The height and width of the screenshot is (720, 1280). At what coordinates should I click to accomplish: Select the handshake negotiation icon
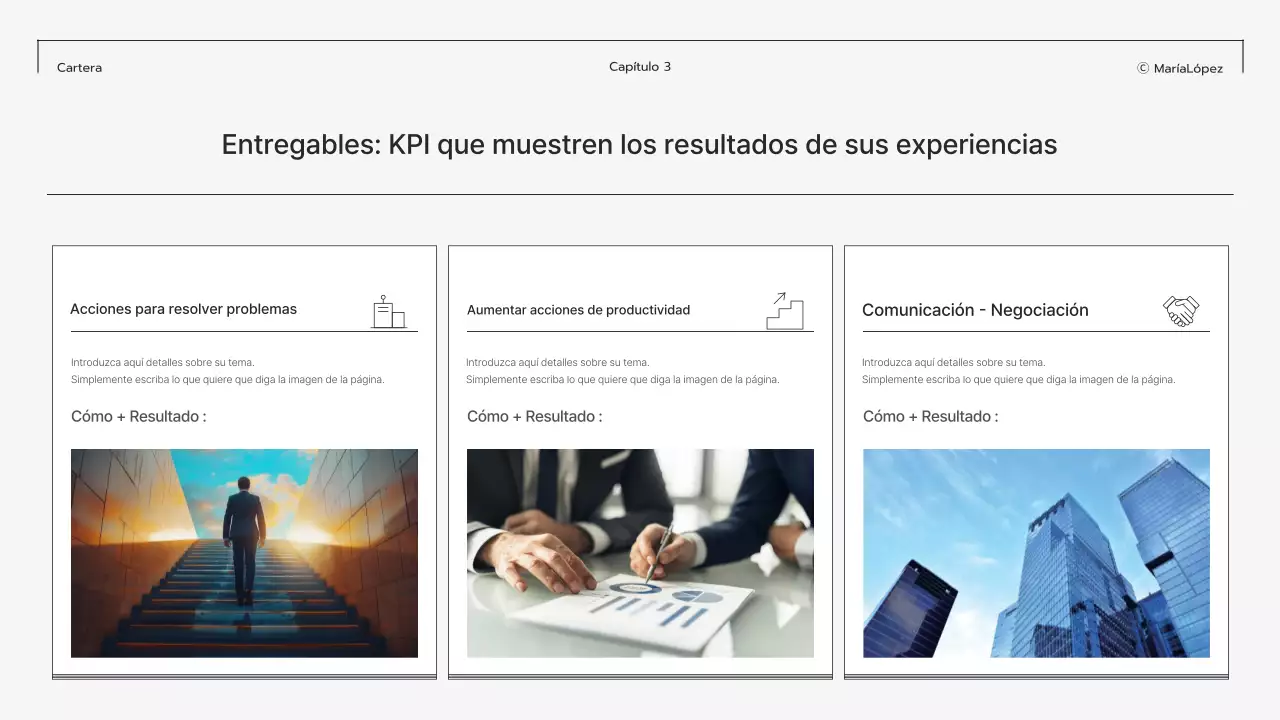[1180, 310]
